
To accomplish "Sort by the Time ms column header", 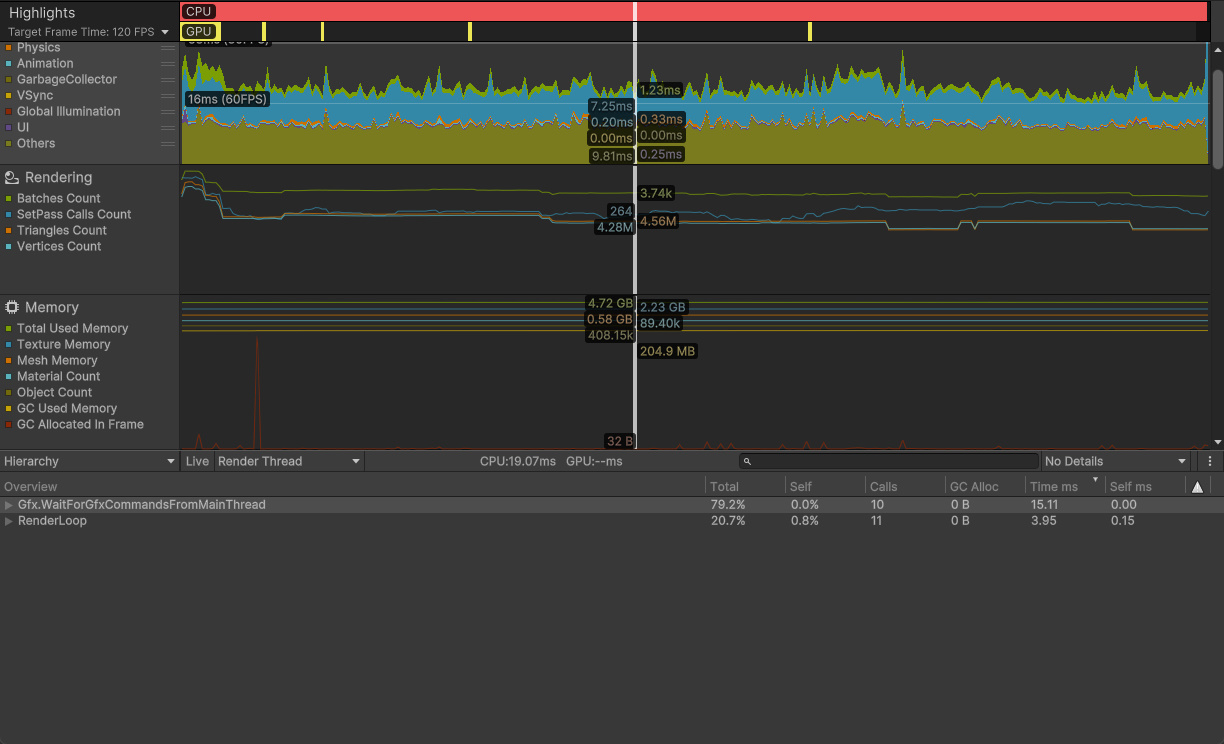I will pyautogui.click(x=1065, y=487).
